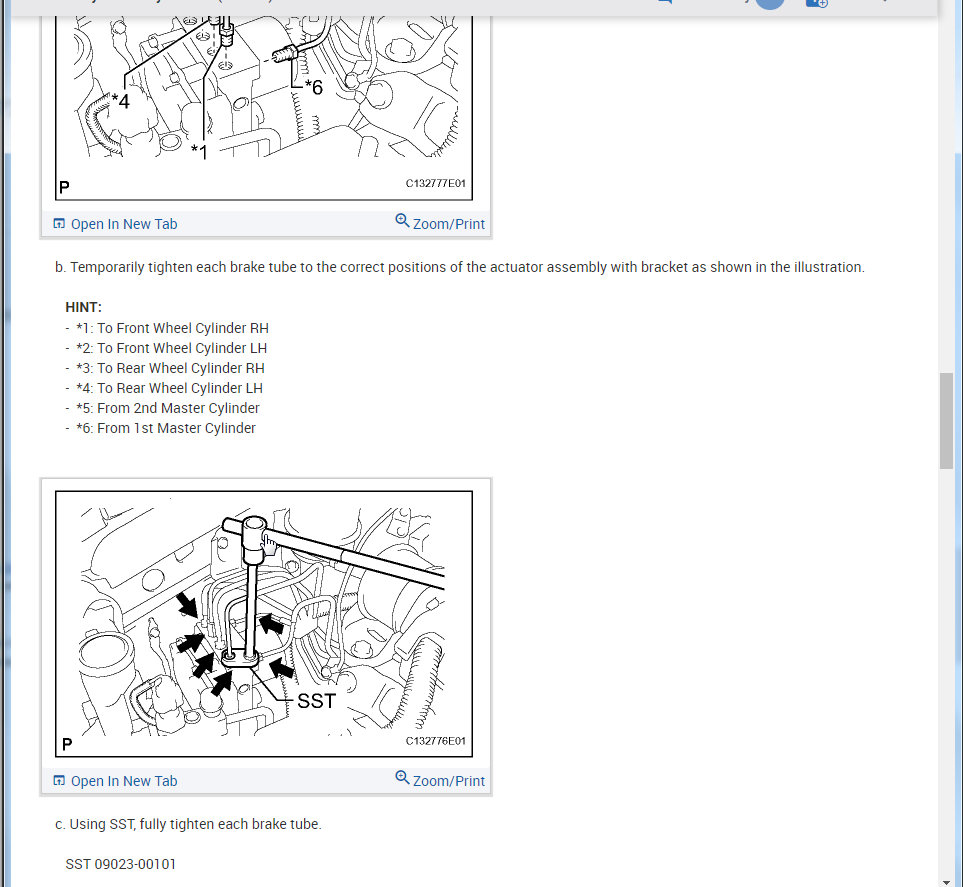This screenshot has height=887, width=963.
Task: Click the magnifier icon under illustration C132777E01
Action: pyautogui.click(x=402, y=220)
